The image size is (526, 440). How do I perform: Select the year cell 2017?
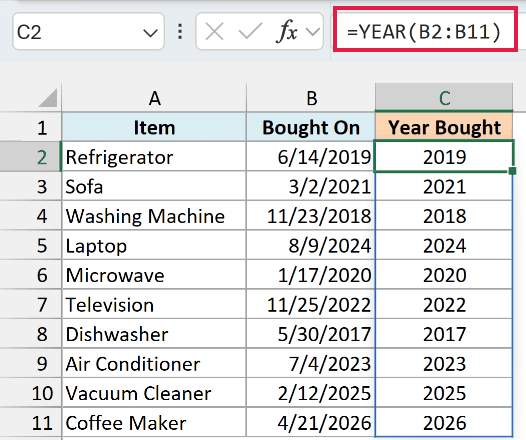444,334
